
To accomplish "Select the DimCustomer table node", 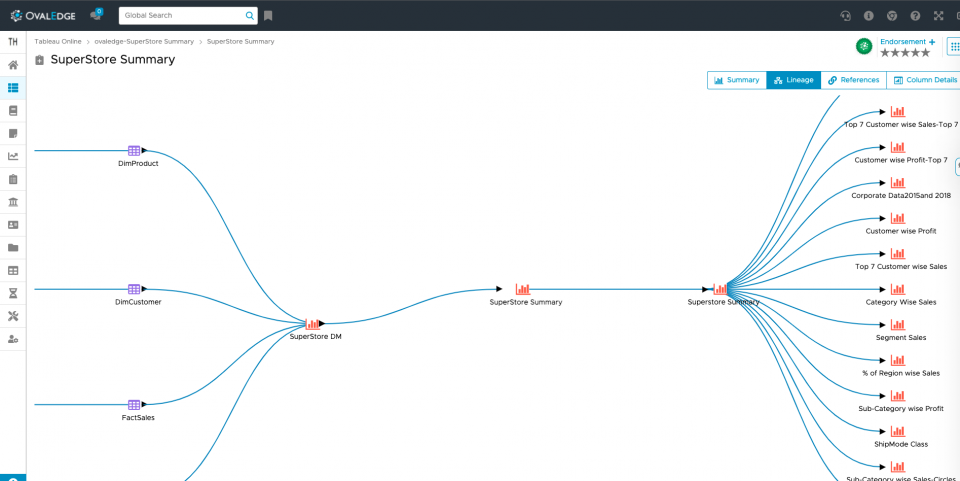I will 134,289.
